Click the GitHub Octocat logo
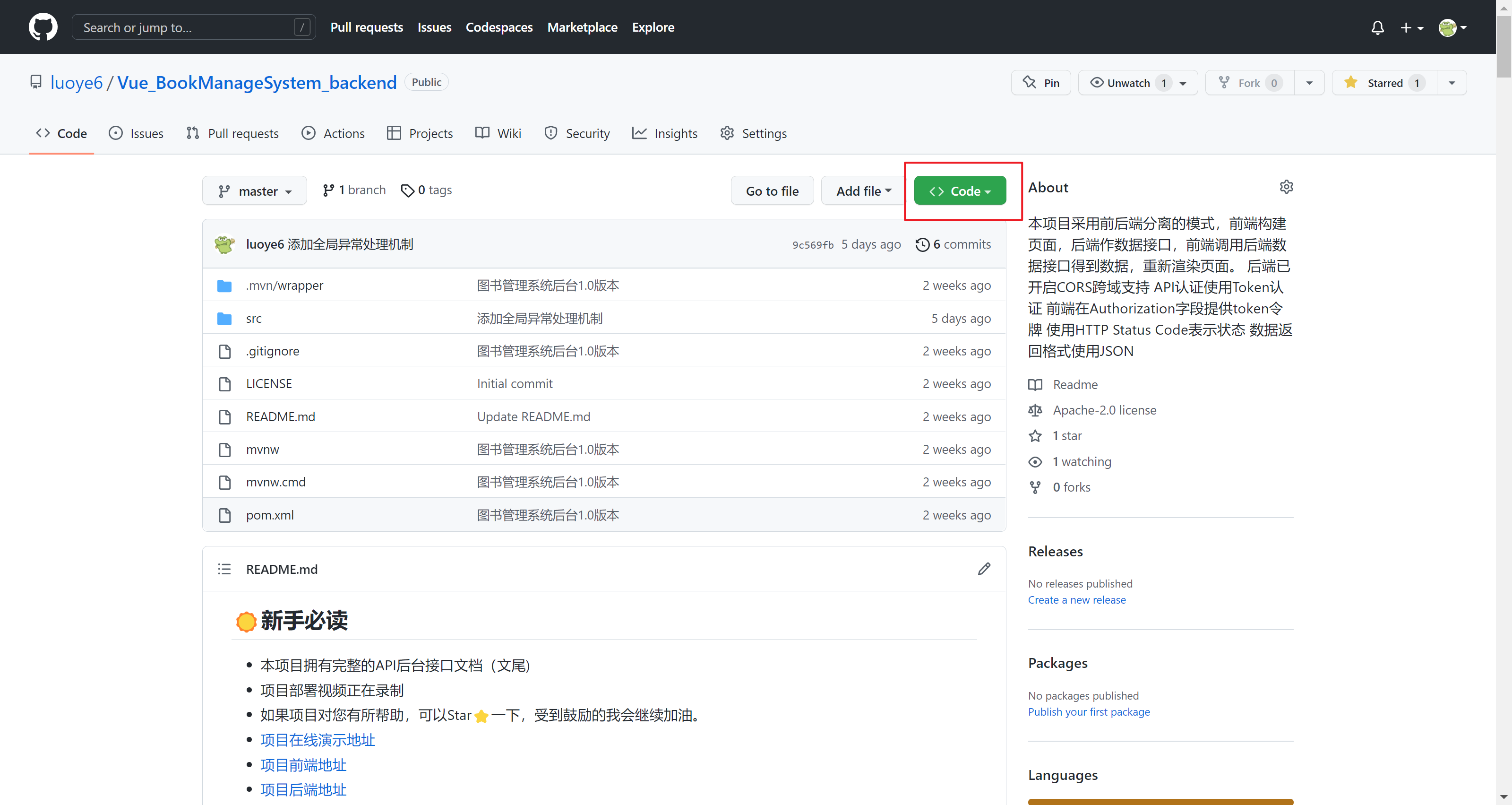 pyautogui.click(x=43, y=27)
